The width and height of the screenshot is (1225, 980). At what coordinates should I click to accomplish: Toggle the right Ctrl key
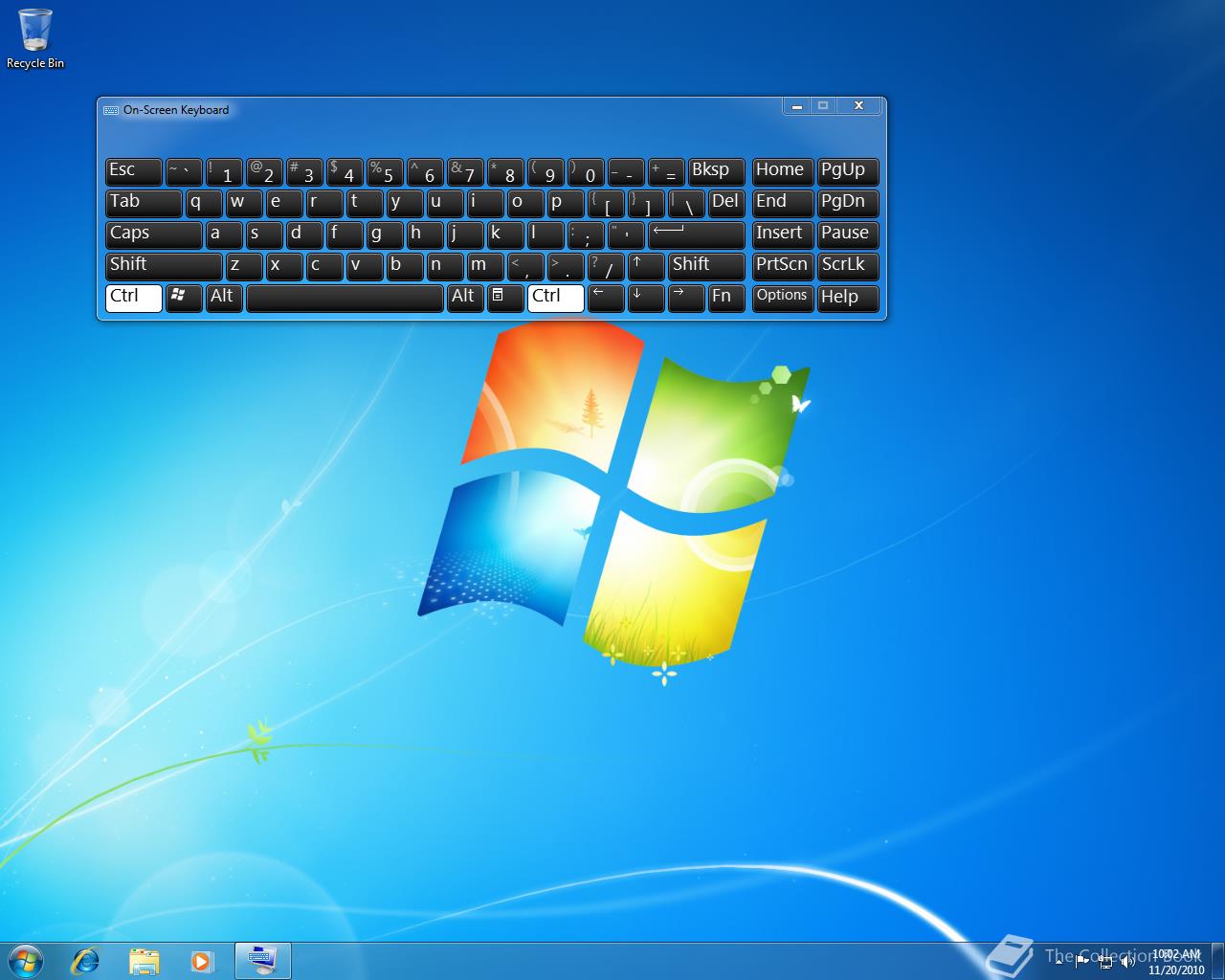click(x=555, y=298)
